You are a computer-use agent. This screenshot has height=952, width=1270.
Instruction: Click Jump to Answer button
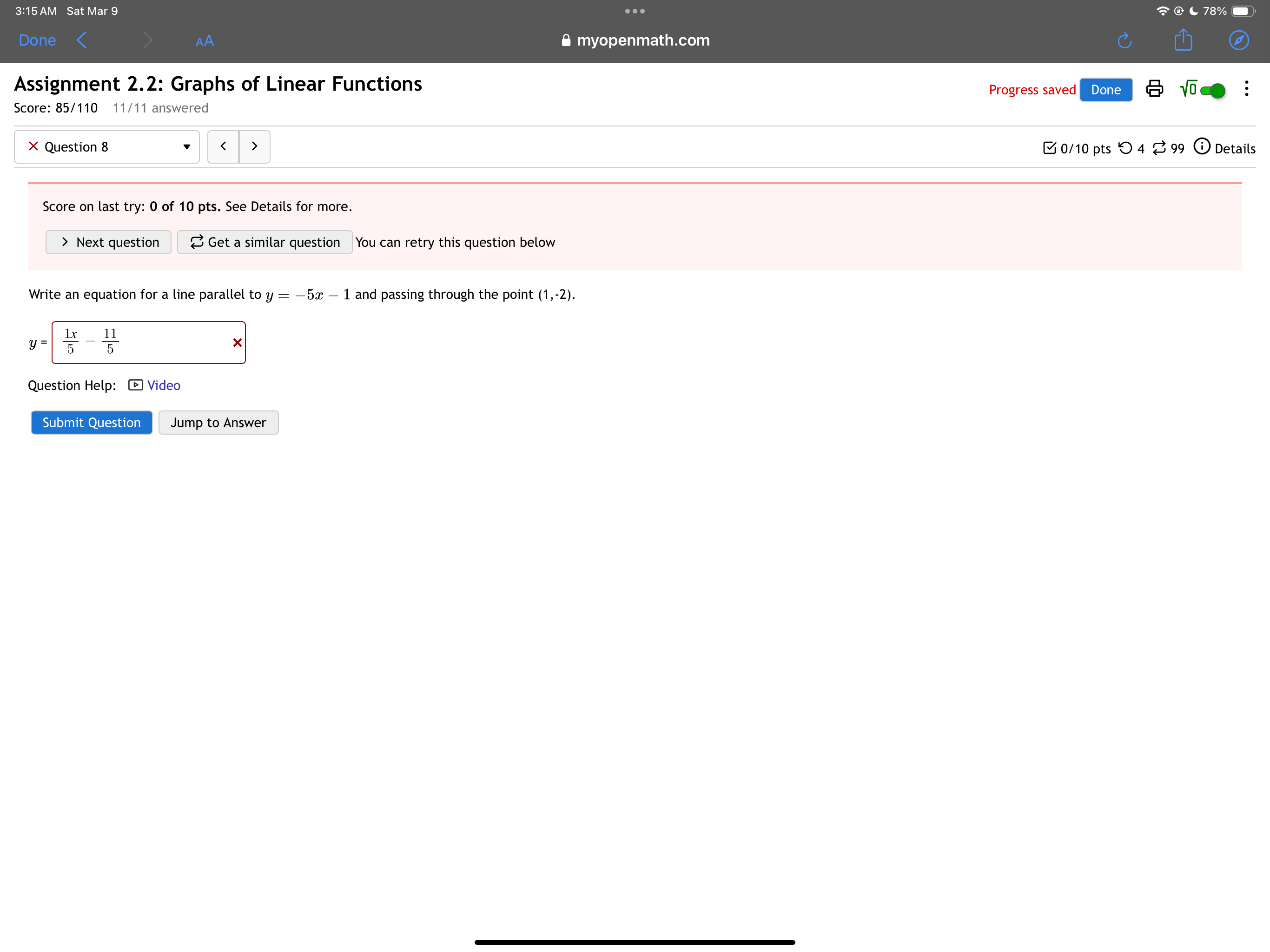tap(218, 423)
